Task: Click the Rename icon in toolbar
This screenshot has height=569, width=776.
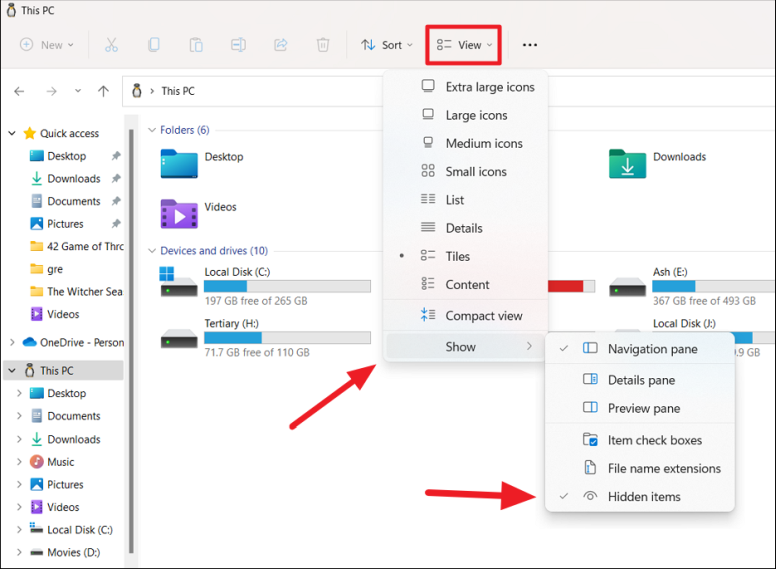Action: (x=239, y=45)
